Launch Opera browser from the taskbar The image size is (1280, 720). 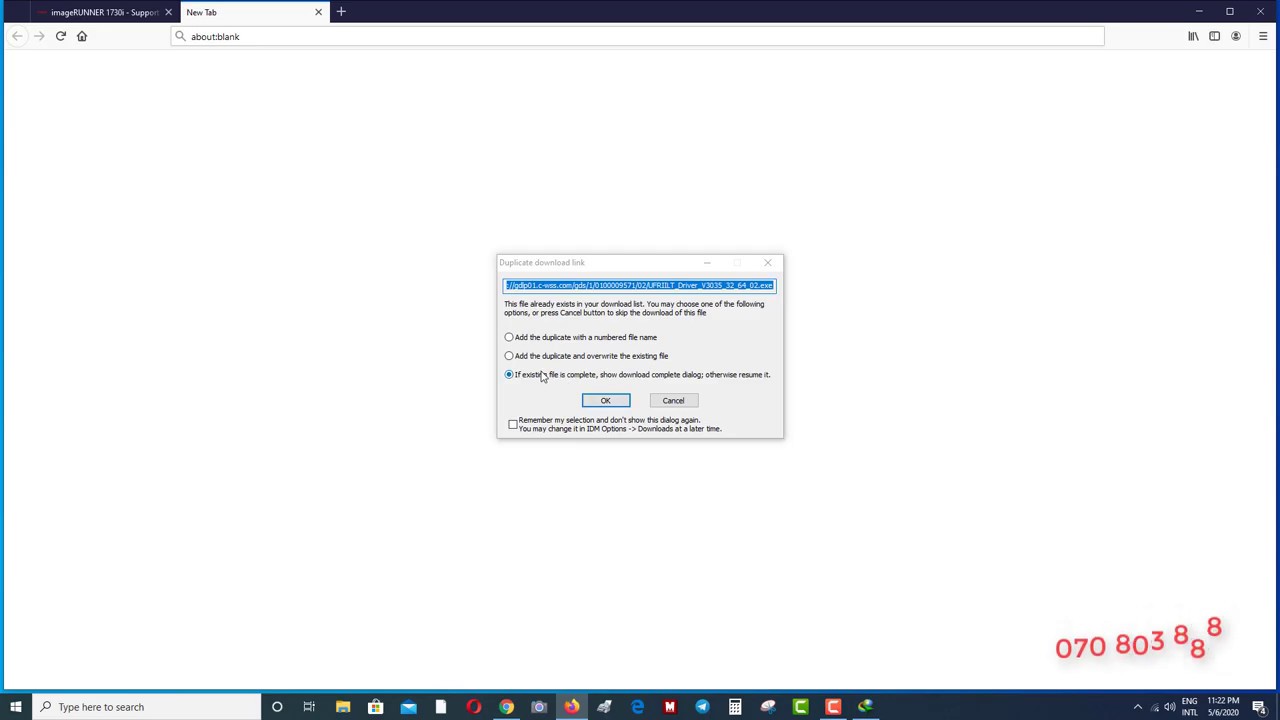(474, 707)
